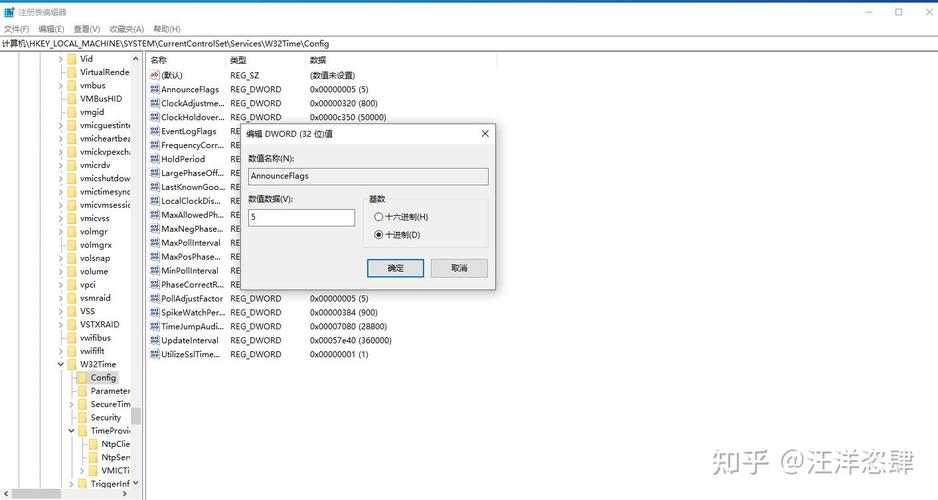
Task: Open the 收藏夹(A) menu
Action: (126, 29)
